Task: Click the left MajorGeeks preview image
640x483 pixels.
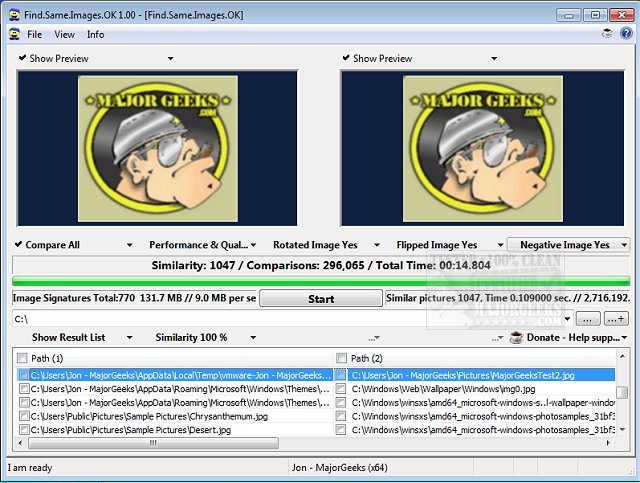Action: [158, 149]
